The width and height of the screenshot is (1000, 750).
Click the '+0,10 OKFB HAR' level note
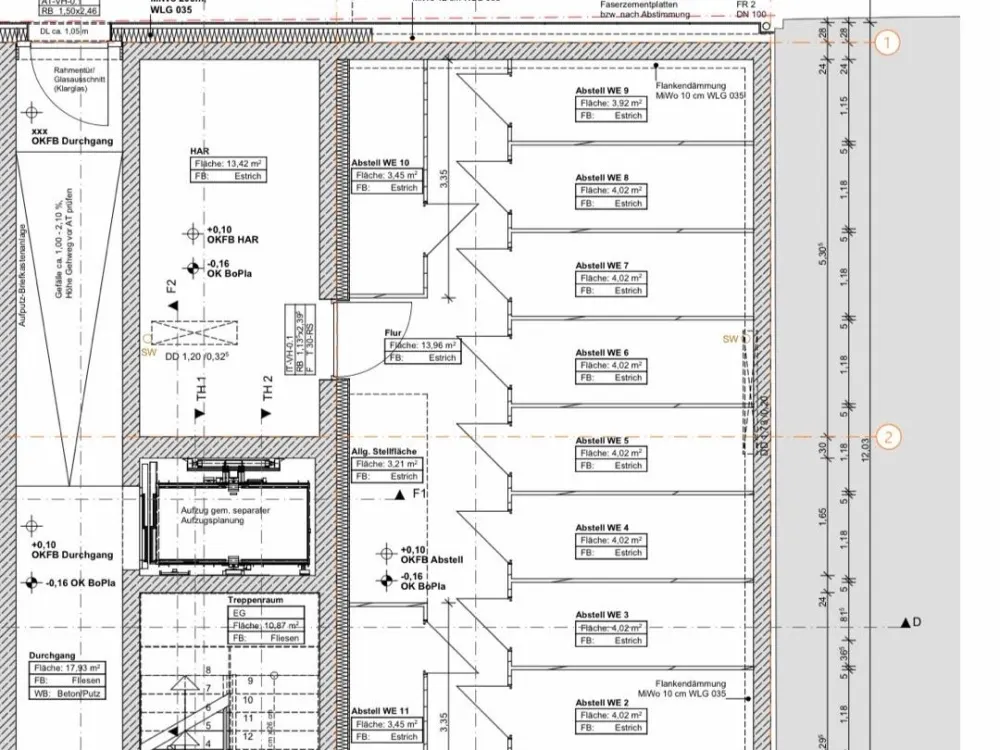click(x=232, y=235)
